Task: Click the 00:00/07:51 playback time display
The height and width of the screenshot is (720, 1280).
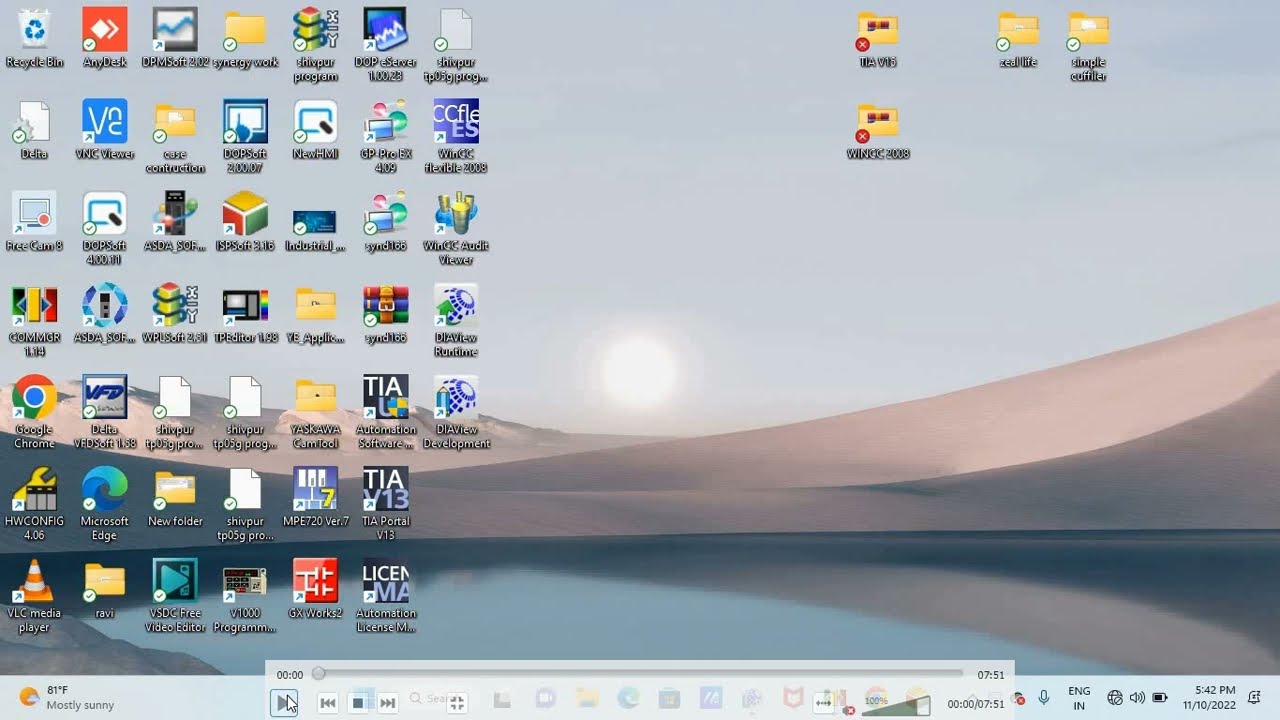Action: point(975,704)
